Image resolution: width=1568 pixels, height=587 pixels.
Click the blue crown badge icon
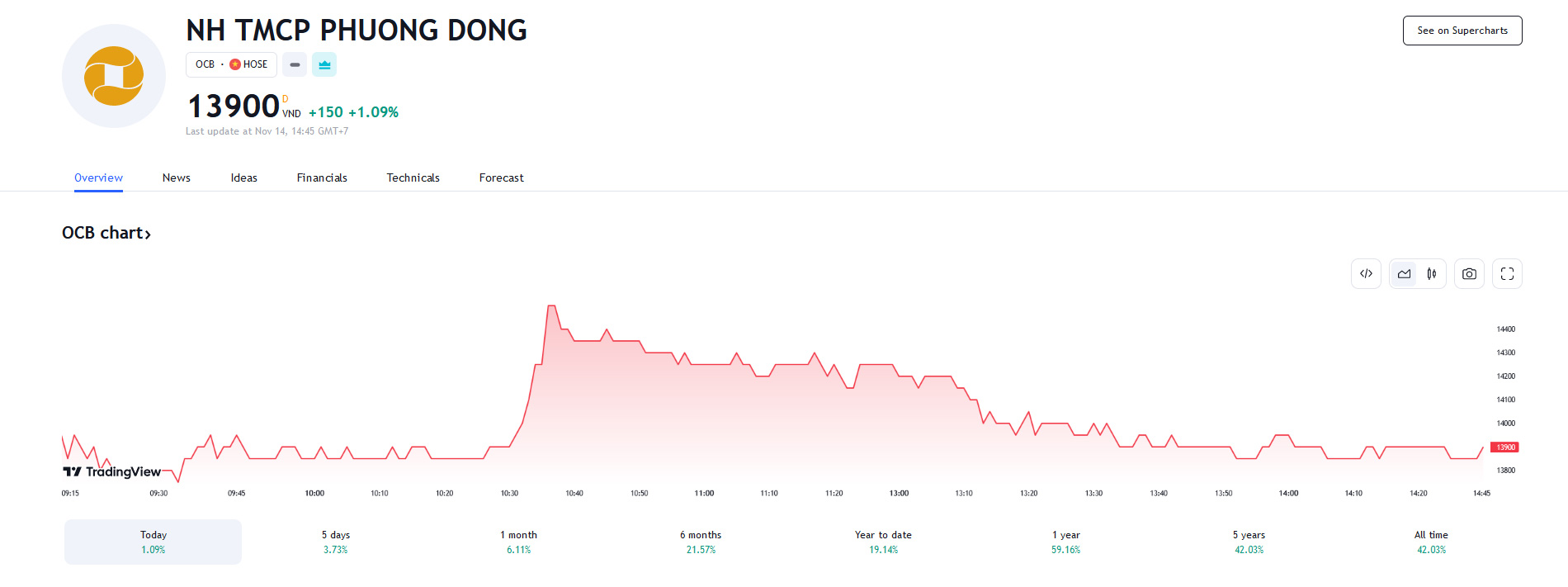(x=324, y=64)
